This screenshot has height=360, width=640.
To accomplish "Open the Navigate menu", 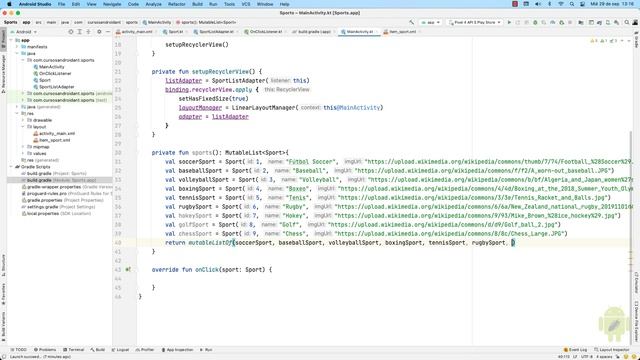I will tap(112, 4).
